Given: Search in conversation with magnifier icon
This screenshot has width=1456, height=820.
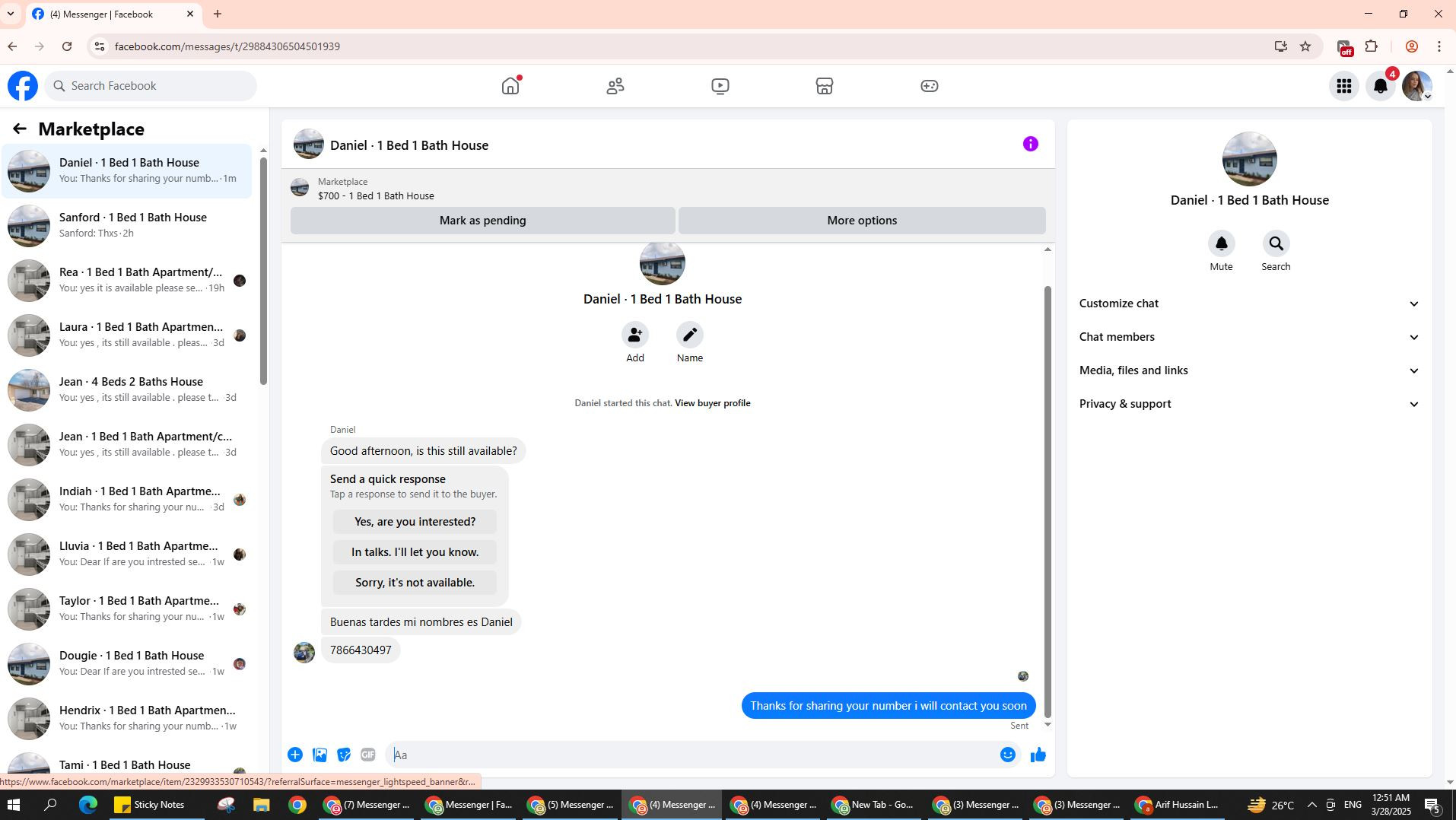Looking at the screenshot, I should (1276, 243).
